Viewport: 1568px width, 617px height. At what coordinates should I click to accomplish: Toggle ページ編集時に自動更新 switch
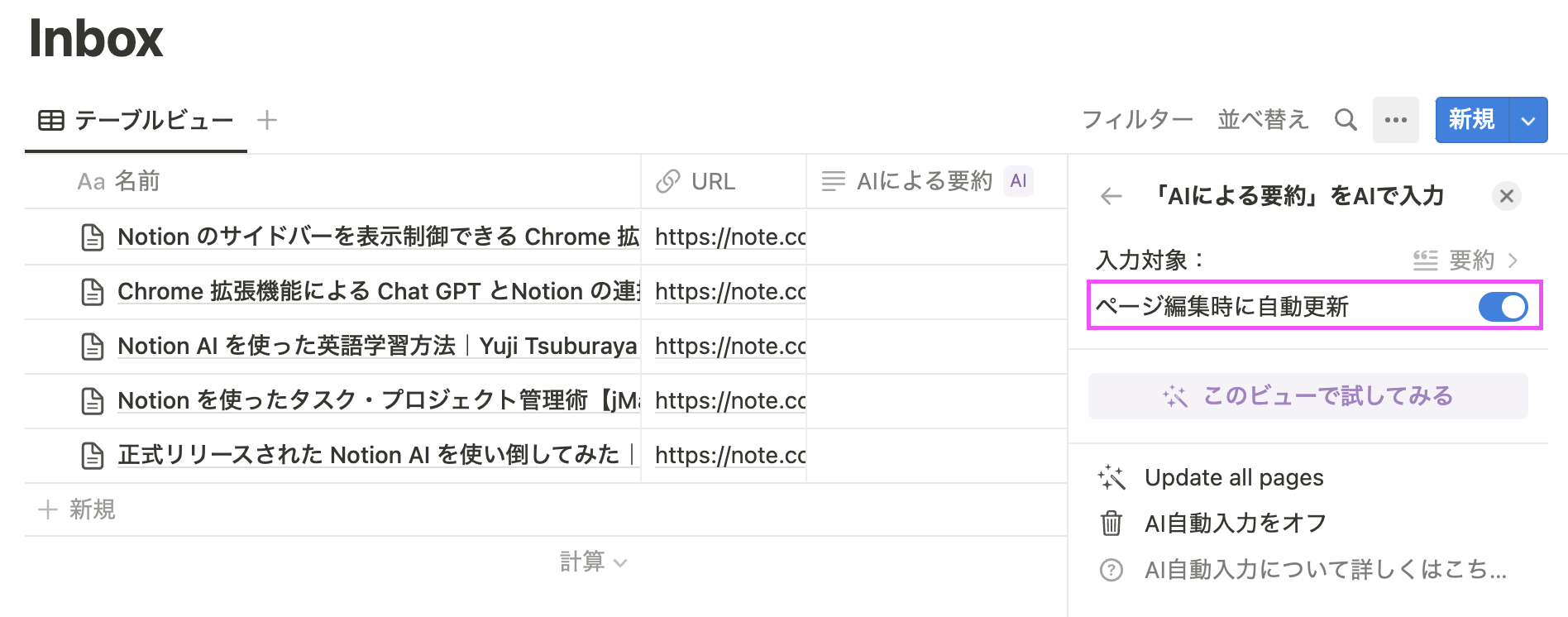tap(1503, 307)
